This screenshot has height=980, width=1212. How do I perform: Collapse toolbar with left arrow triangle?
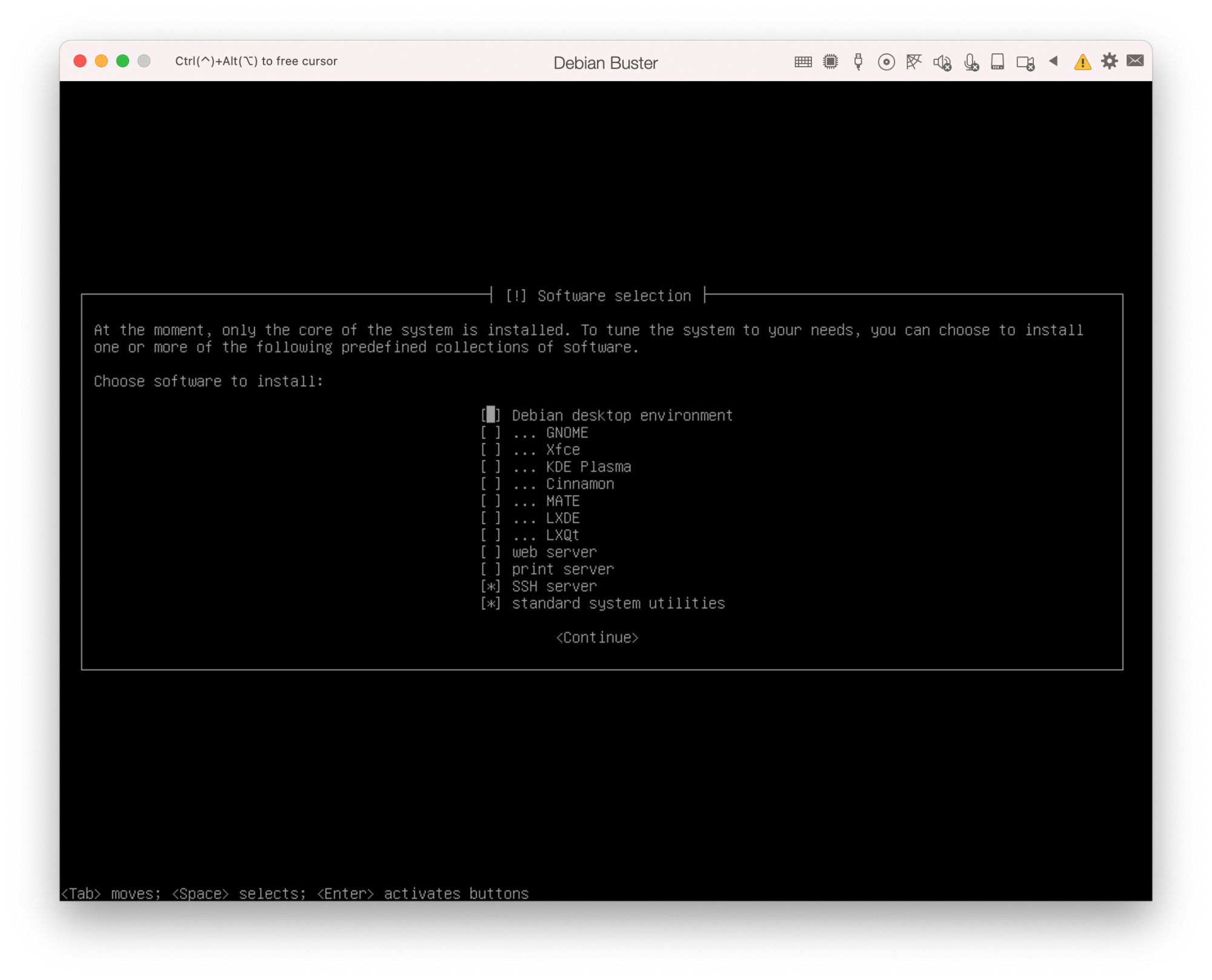point(1053,61)
